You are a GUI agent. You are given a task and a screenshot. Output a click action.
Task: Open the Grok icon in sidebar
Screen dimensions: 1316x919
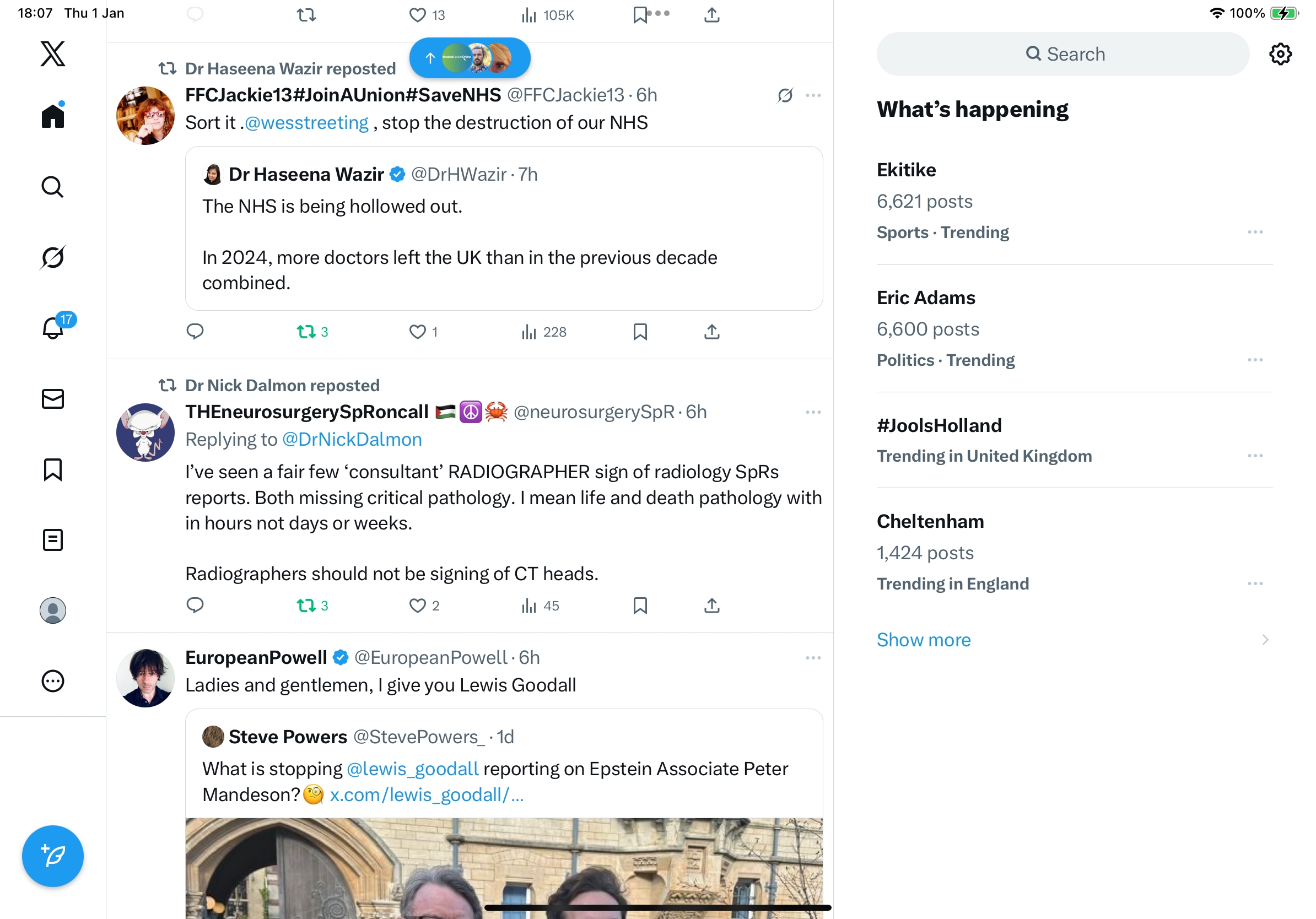pos(53,257)
